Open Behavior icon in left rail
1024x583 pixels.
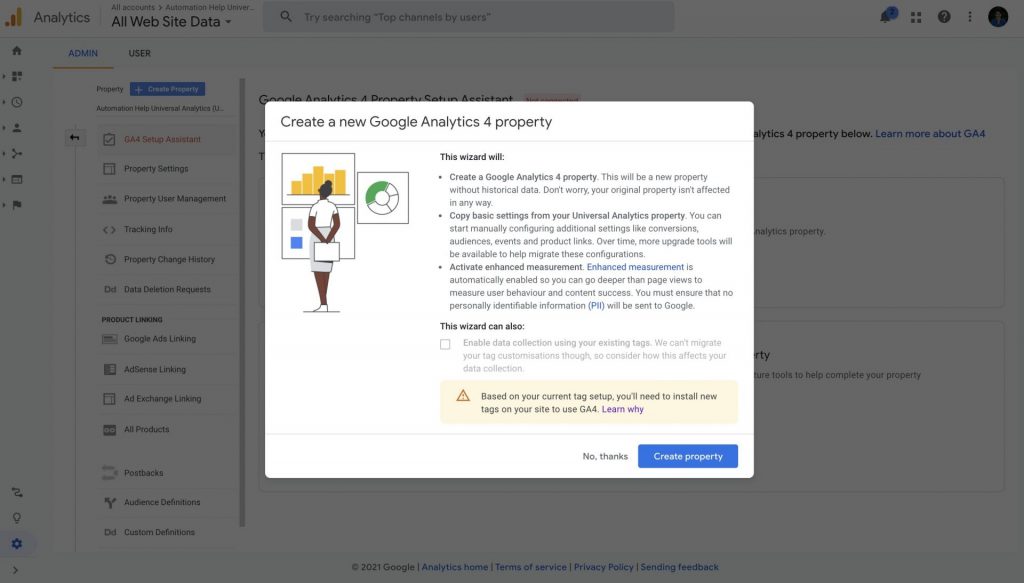pos(17,179)
